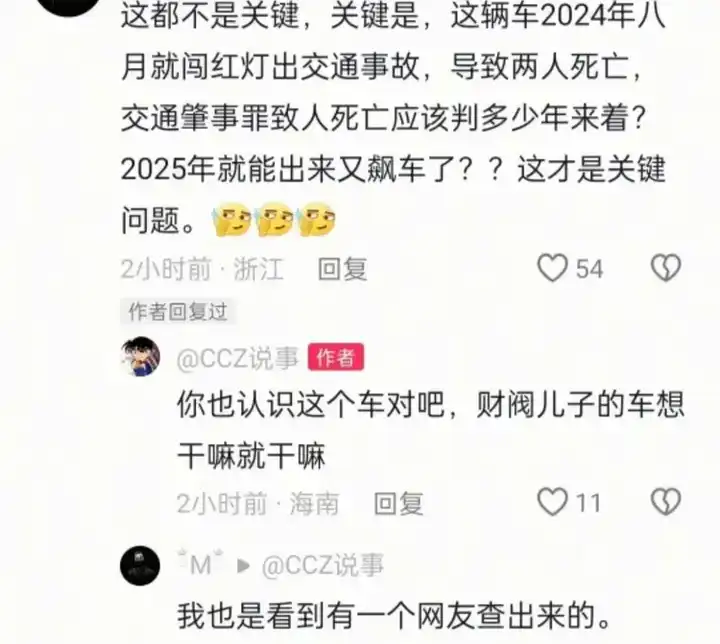Tap the 作者回复过 label
The height and width of the screenshot is (644, 720).
(178, 312)
